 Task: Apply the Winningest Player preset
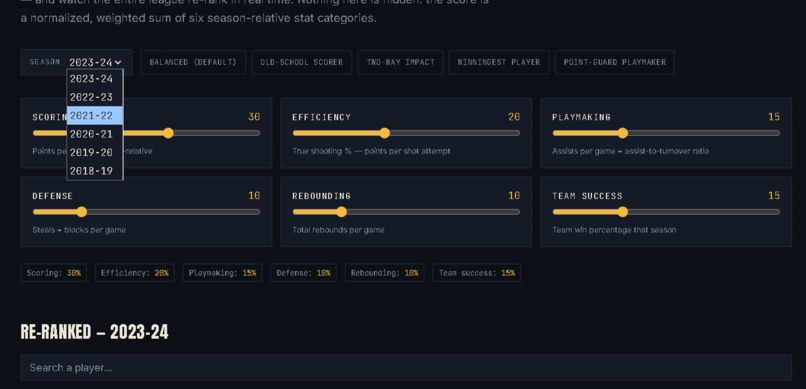coord(499,62)
